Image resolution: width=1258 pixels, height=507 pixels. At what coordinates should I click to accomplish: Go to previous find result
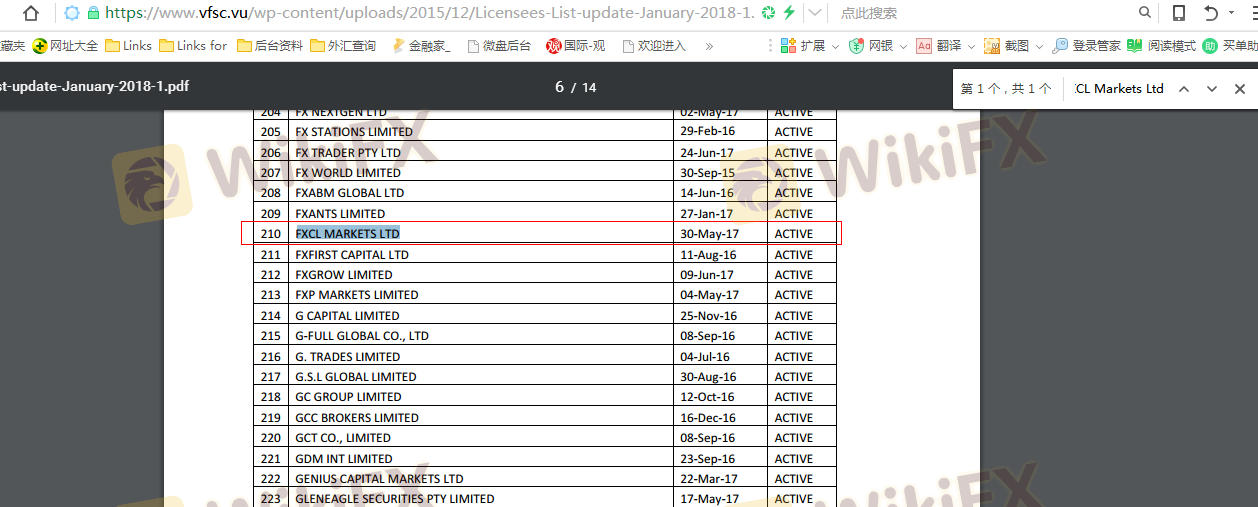click(x=1184, y=89)
